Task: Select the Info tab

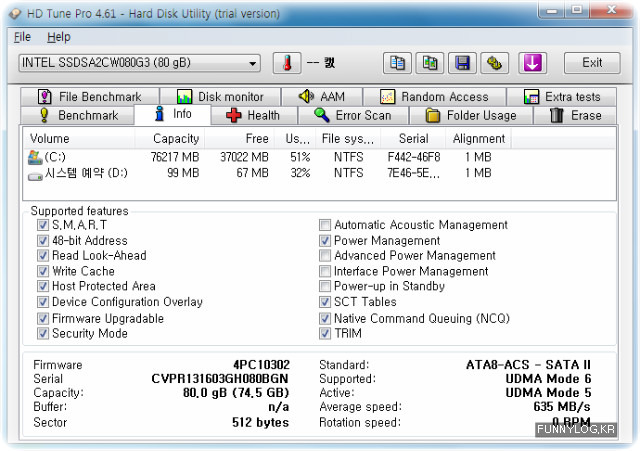Action: (173, 114)
